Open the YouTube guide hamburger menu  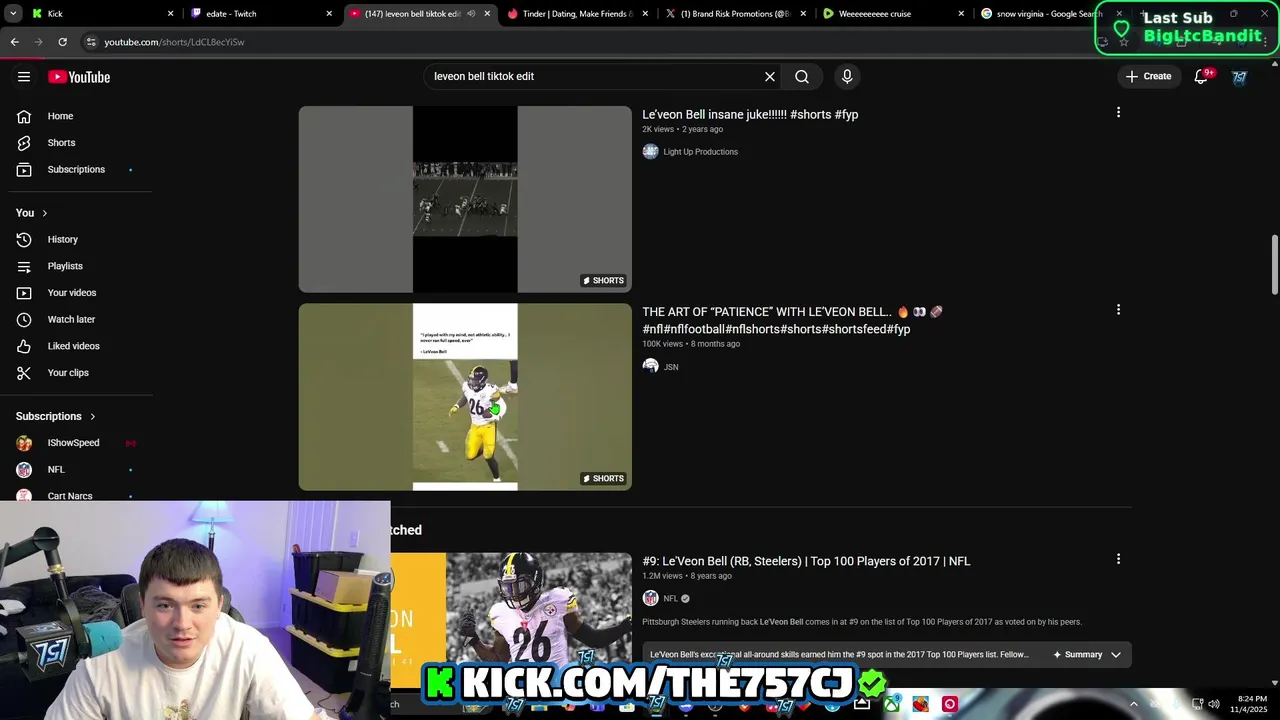[24, 77]
